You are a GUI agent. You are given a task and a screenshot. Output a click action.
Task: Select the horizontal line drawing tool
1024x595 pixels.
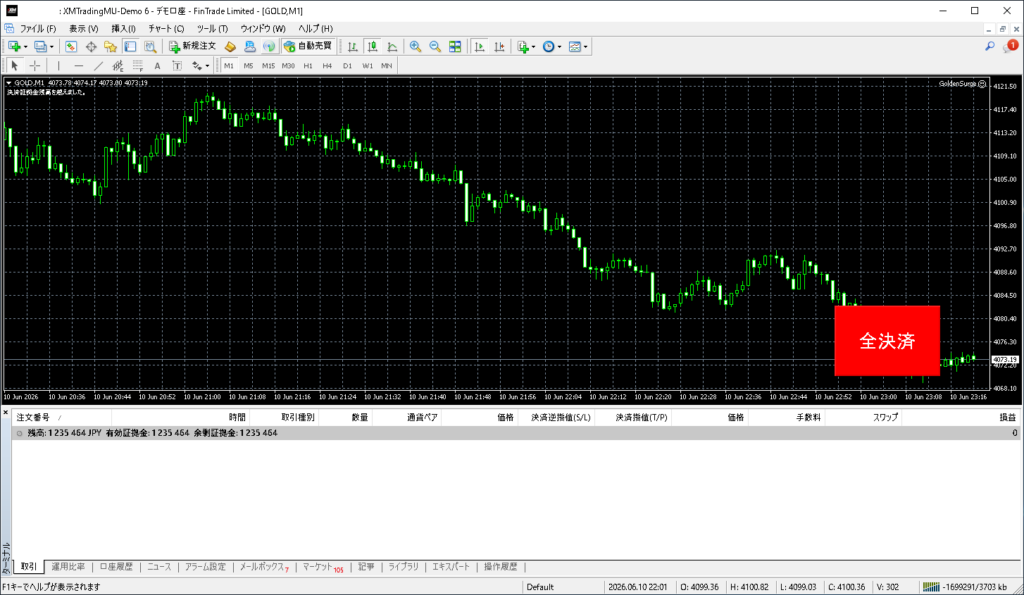click(78, 65)
